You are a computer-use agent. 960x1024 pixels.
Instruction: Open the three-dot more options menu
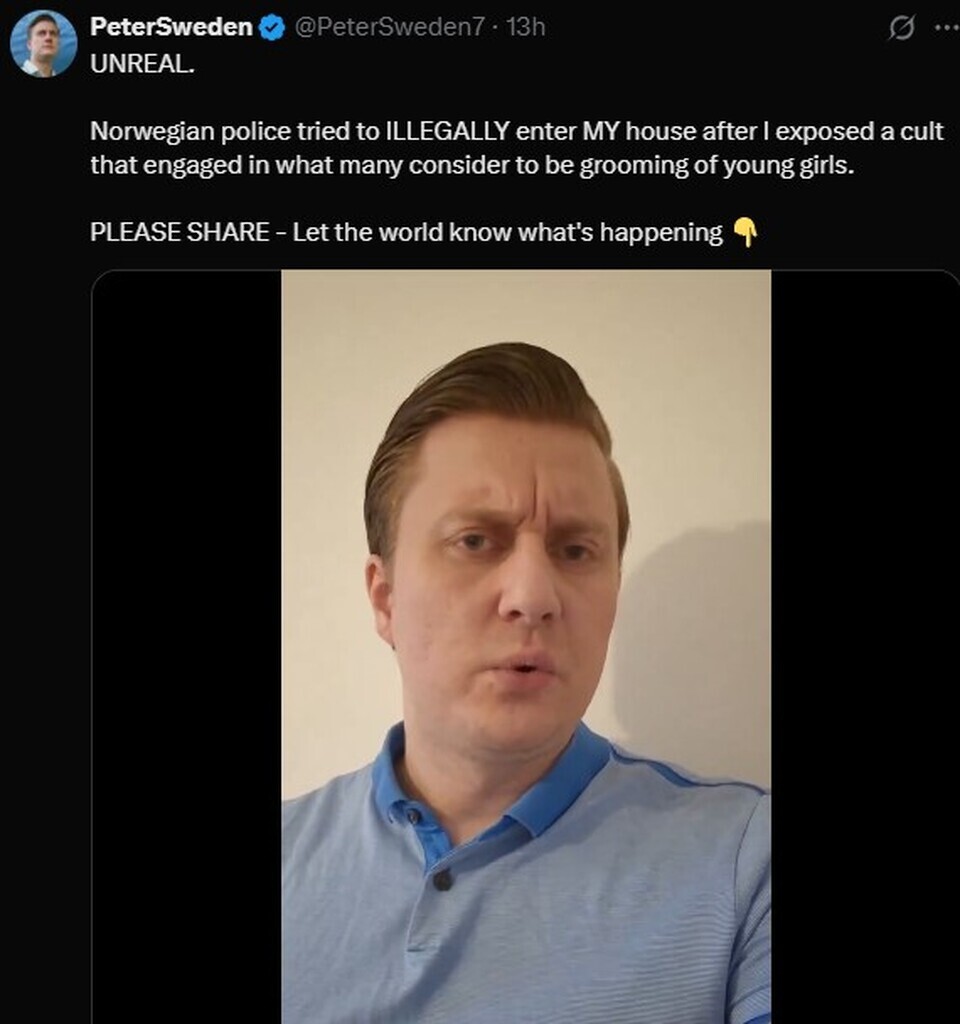pos(947,27)
